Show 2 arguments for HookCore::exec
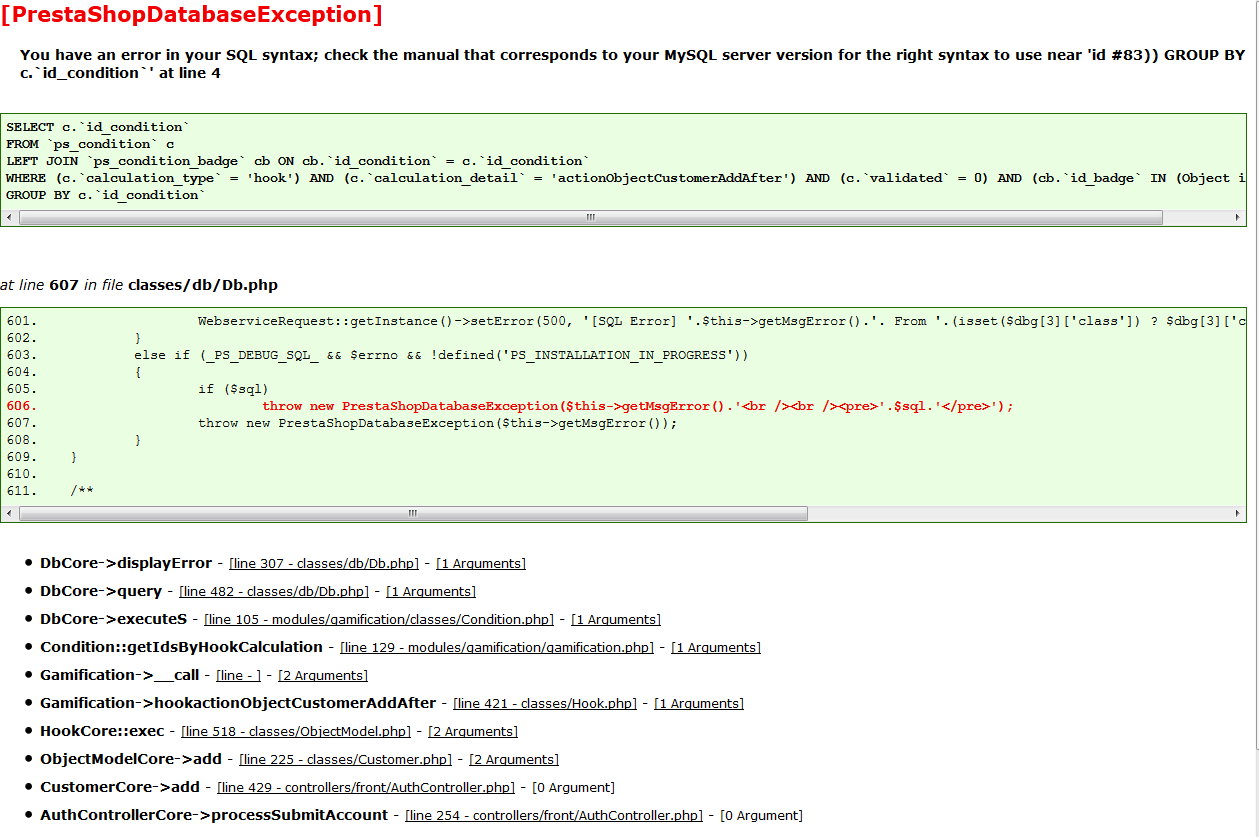 [473, 732]
